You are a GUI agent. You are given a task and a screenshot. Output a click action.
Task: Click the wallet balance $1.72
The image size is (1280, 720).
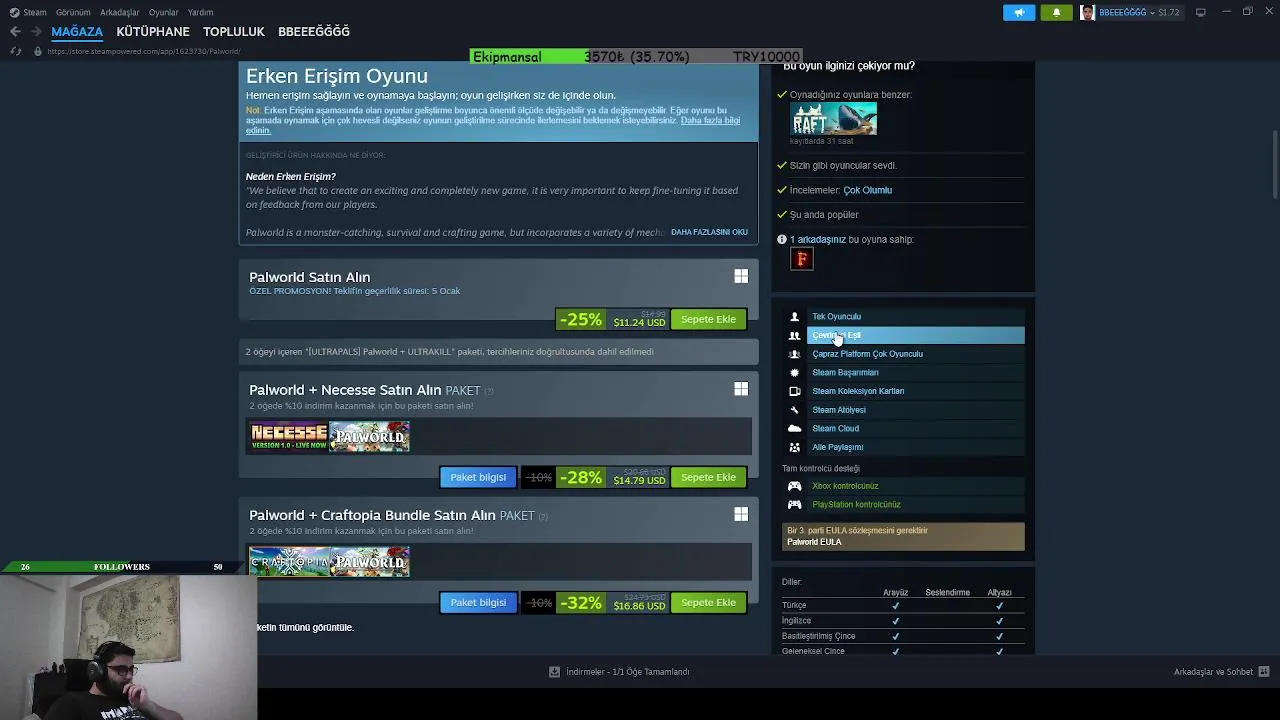click(1168, 12)
